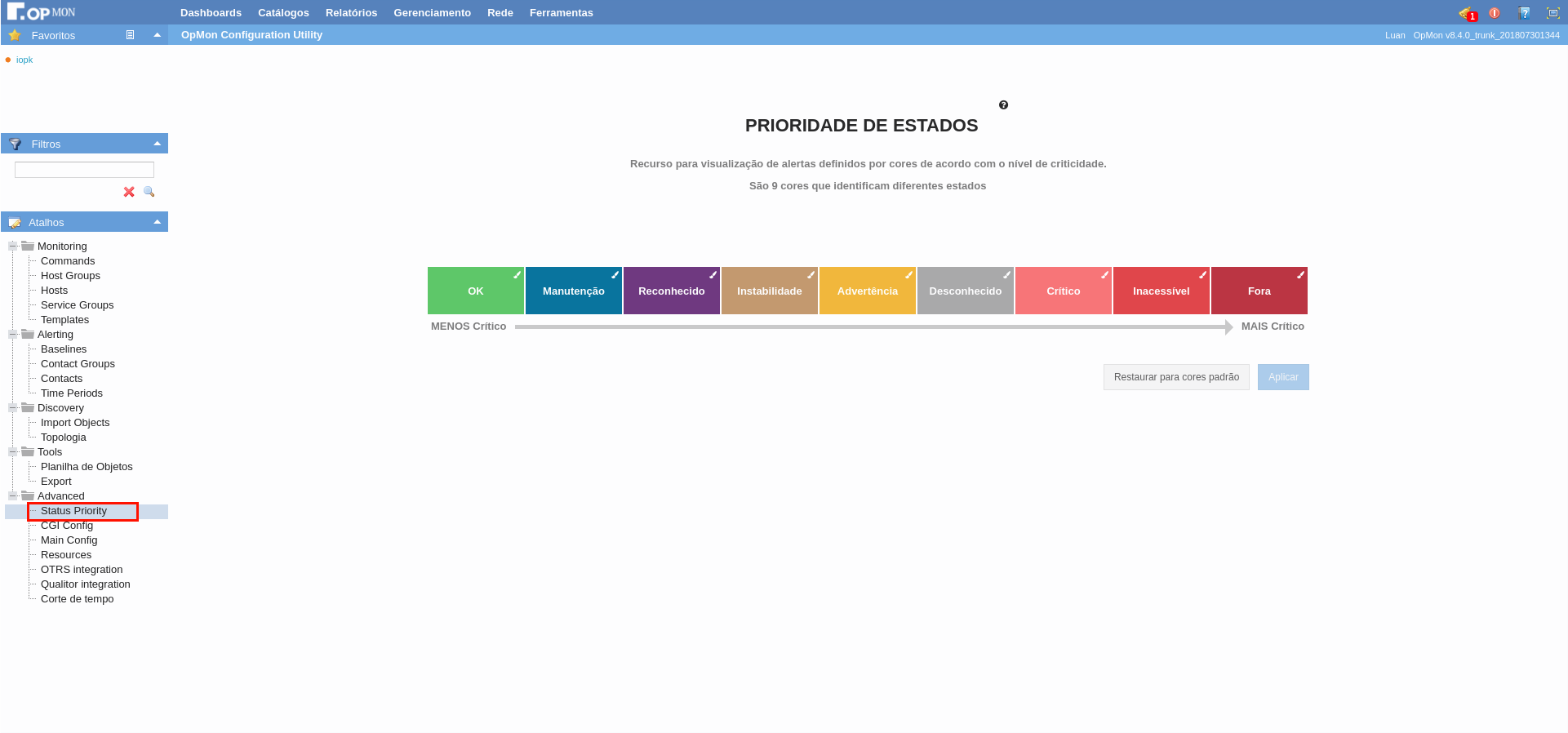Image resolution: width=1568 pixels, height=733 pixels.
Task: Open the help book icon
Action: tap(1524, 13)
